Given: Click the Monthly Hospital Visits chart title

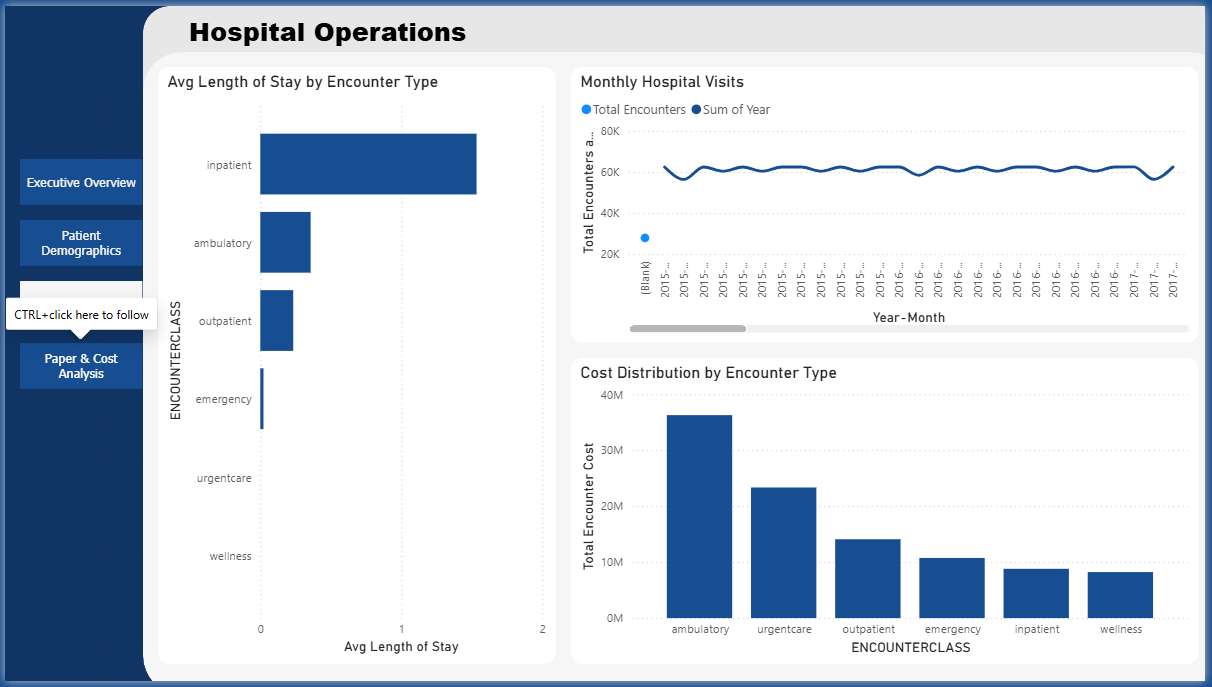Looking at the screenshot, I should 662,82.
